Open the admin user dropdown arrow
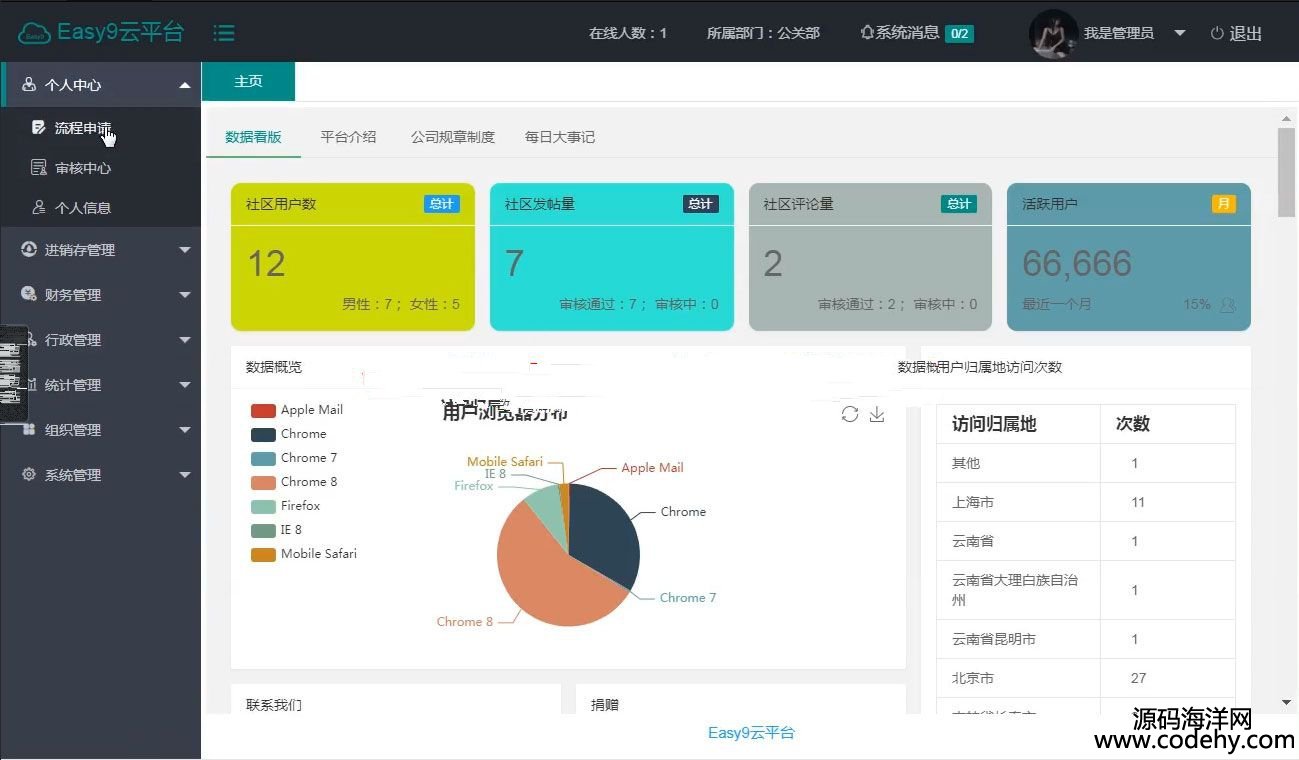1299x760 pixels. point(1180,33)
